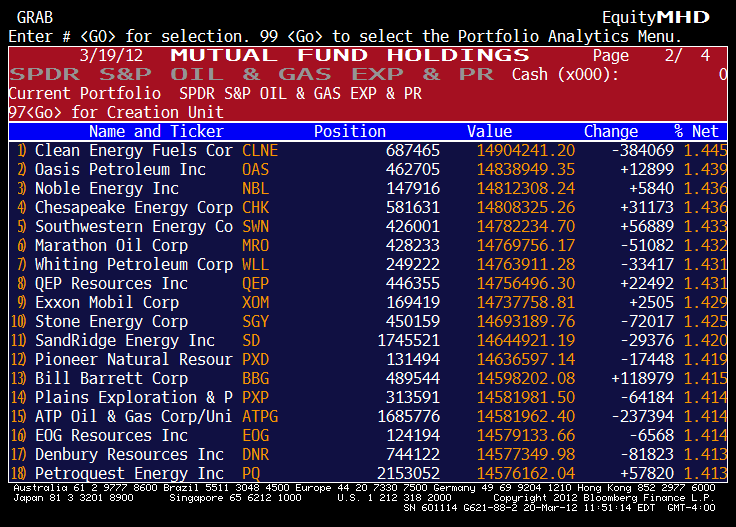Click the DNR ticker symbol
This screenshot has width=736, height=527.
(255, 454)
